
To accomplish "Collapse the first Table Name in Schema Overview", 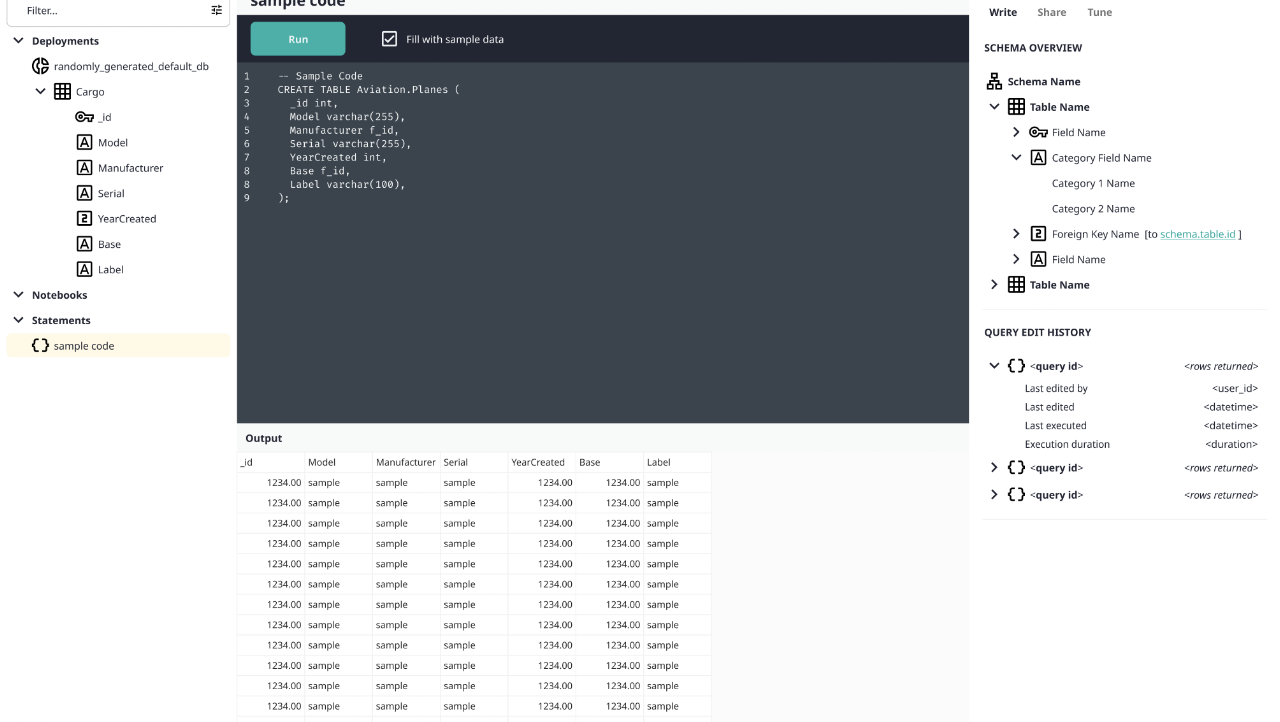I will click(994, 107).
